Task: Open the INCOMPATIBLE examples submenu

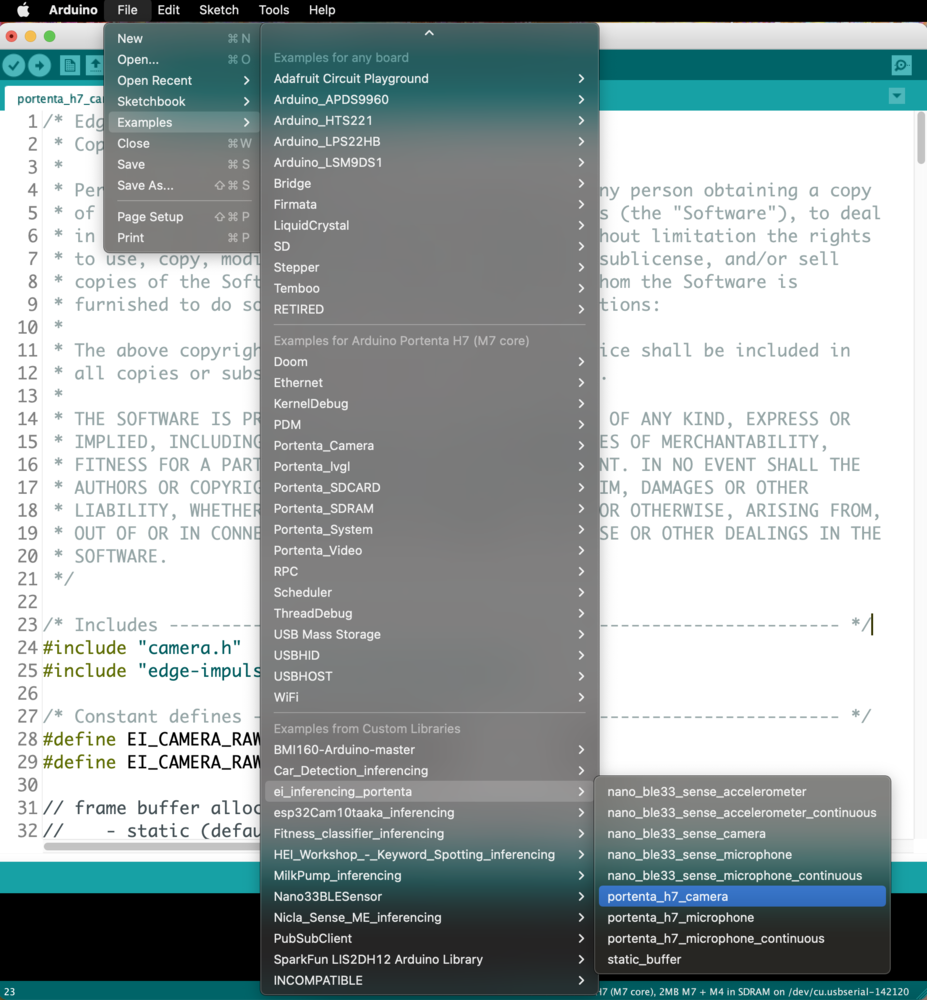Action: (x=429, y=980)
